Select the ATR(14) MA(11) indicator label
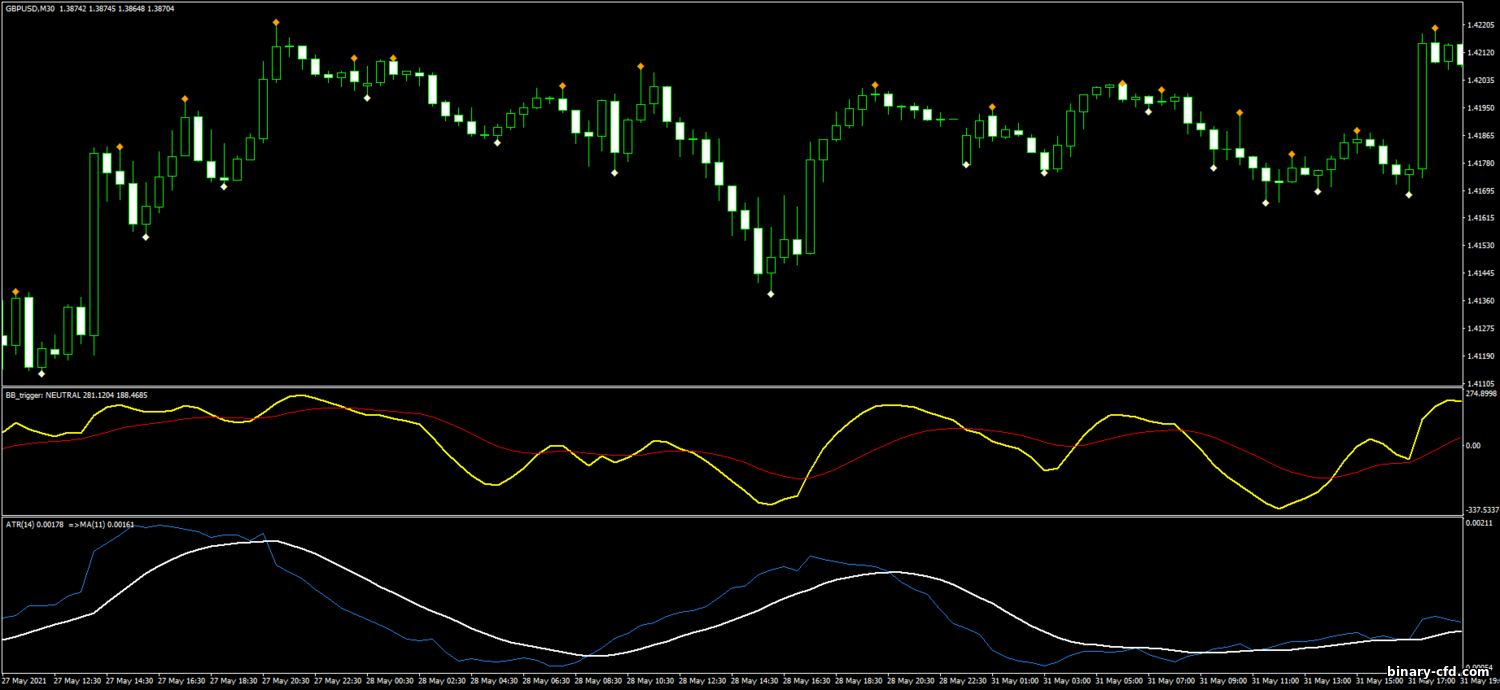This screenshot has height=690, width=1500. (x=69, y=525)
